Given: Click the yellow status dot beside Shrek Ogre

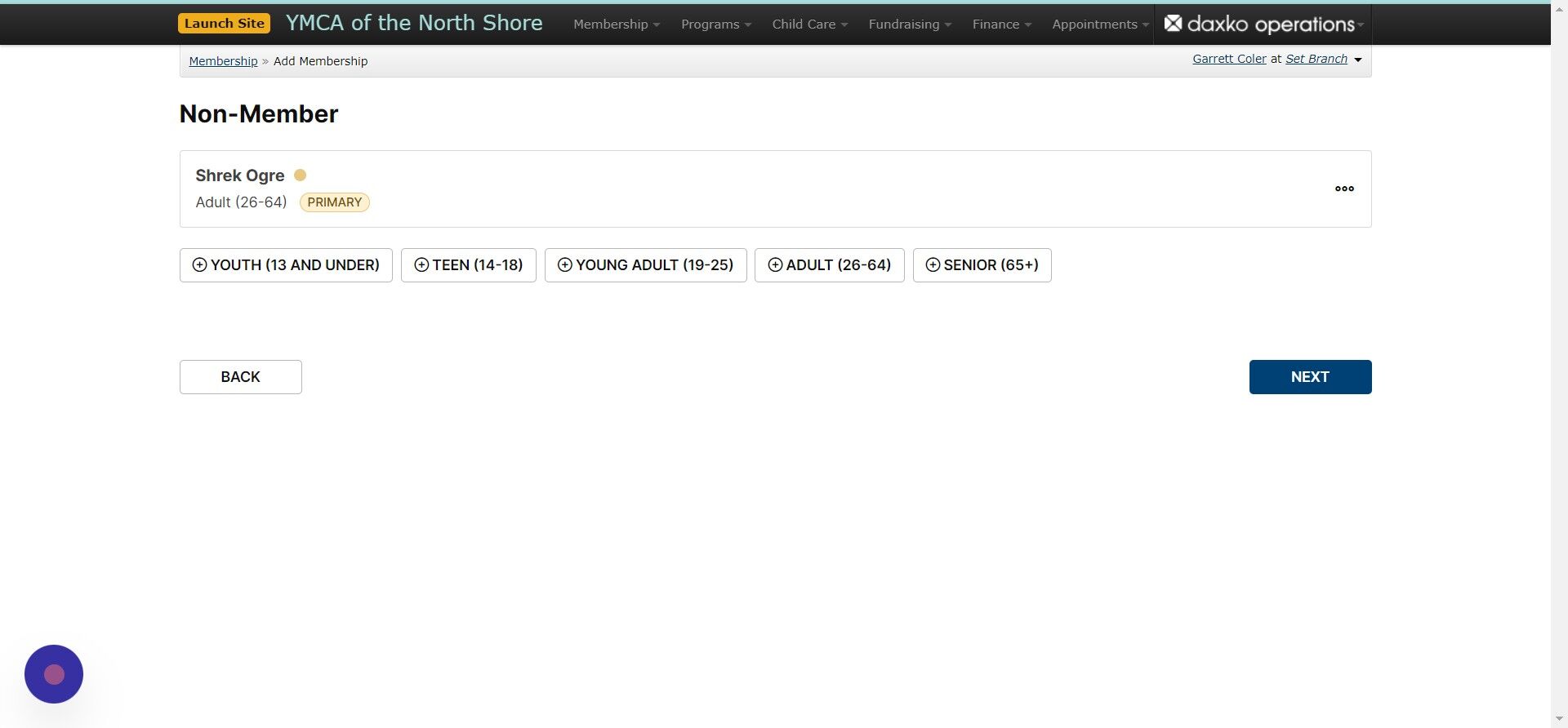Looking at the screenshot, I should 300,175.
